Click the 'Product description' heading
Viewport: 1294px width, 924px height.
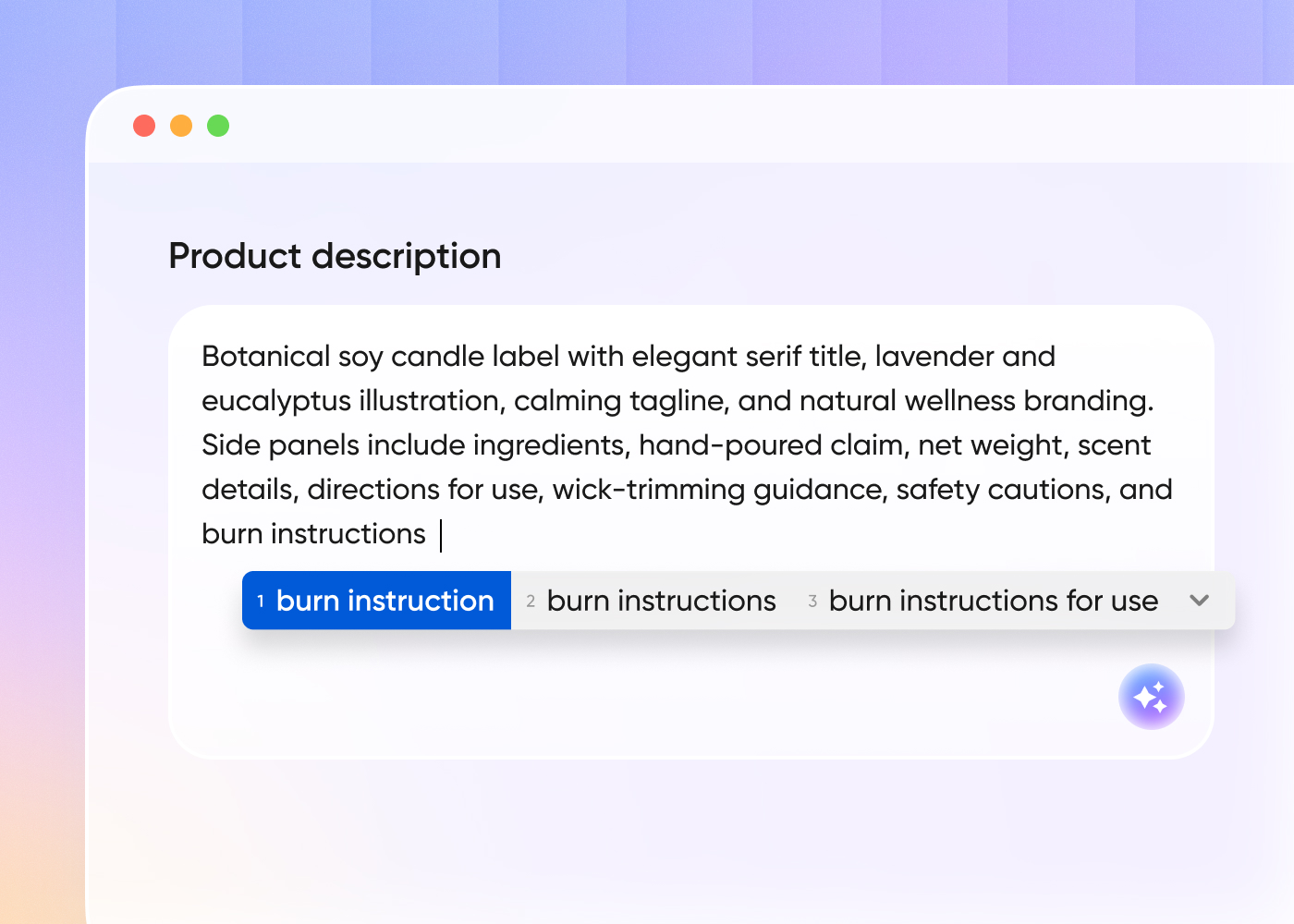[x=335, y=256]
